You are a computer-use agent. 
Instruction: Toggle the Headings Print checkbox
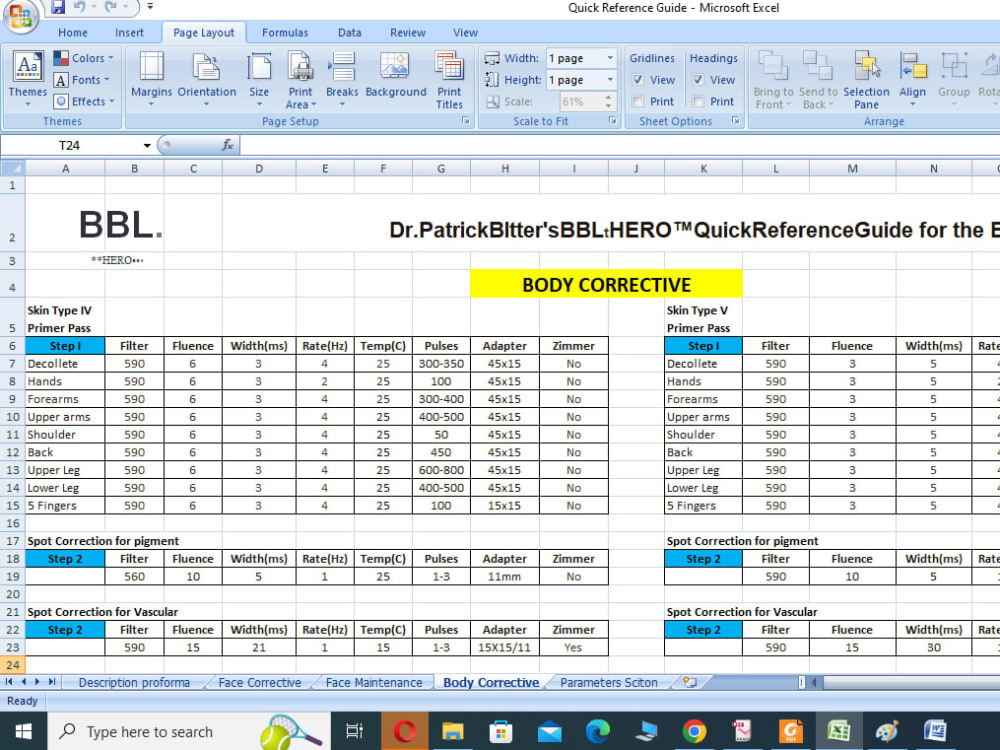click(698, 101)
